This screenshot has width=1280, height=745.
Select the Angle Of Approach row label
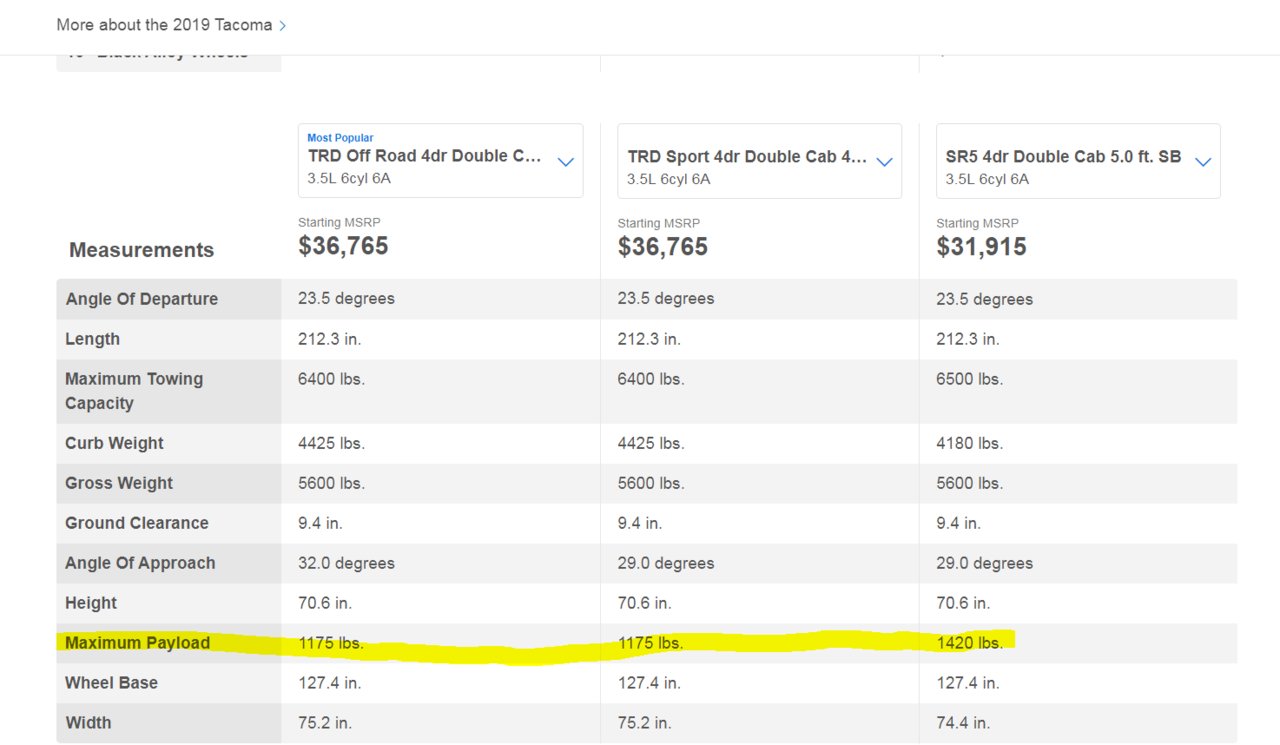click(140, 563)
